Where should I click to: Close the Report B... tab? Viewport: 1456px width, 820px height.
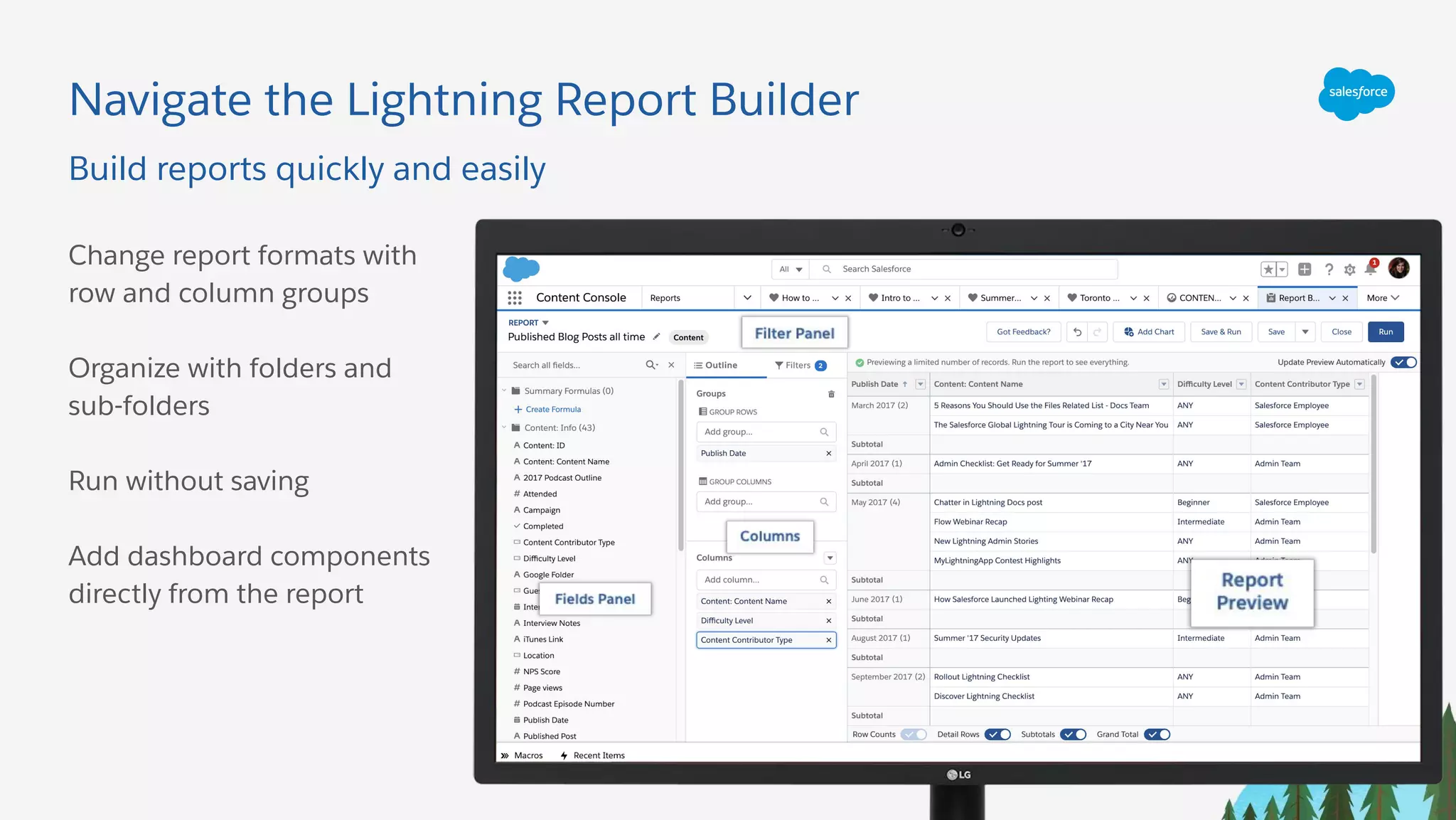pyautogui.click(x=1345, y=299)
